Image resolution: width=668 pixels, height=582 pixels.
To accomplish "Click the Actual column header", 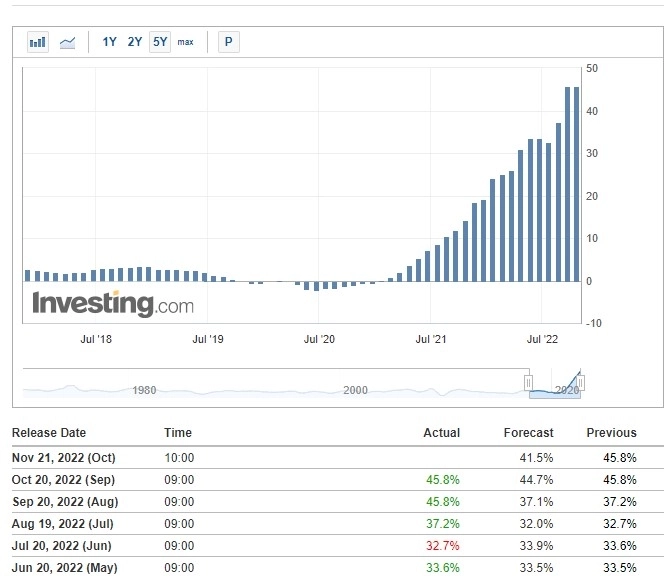I will tap(441, 433).
